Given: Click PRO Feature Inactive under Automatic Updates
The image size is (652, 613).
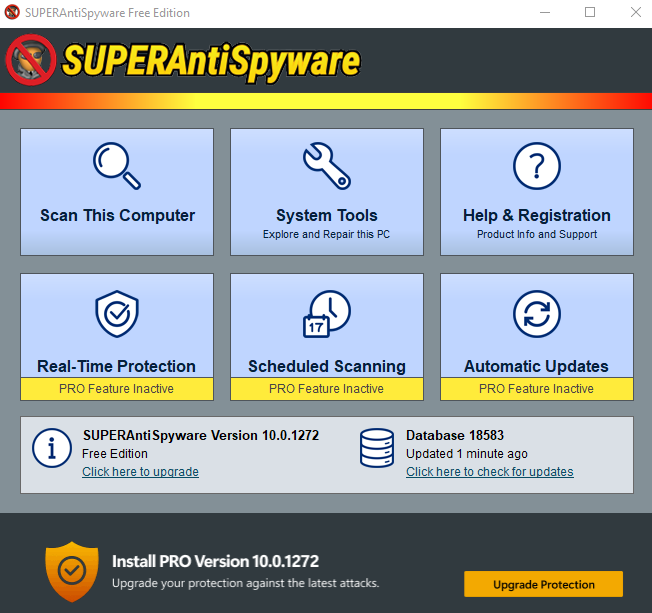Looking at the screenshot, I should pos(537,389).
